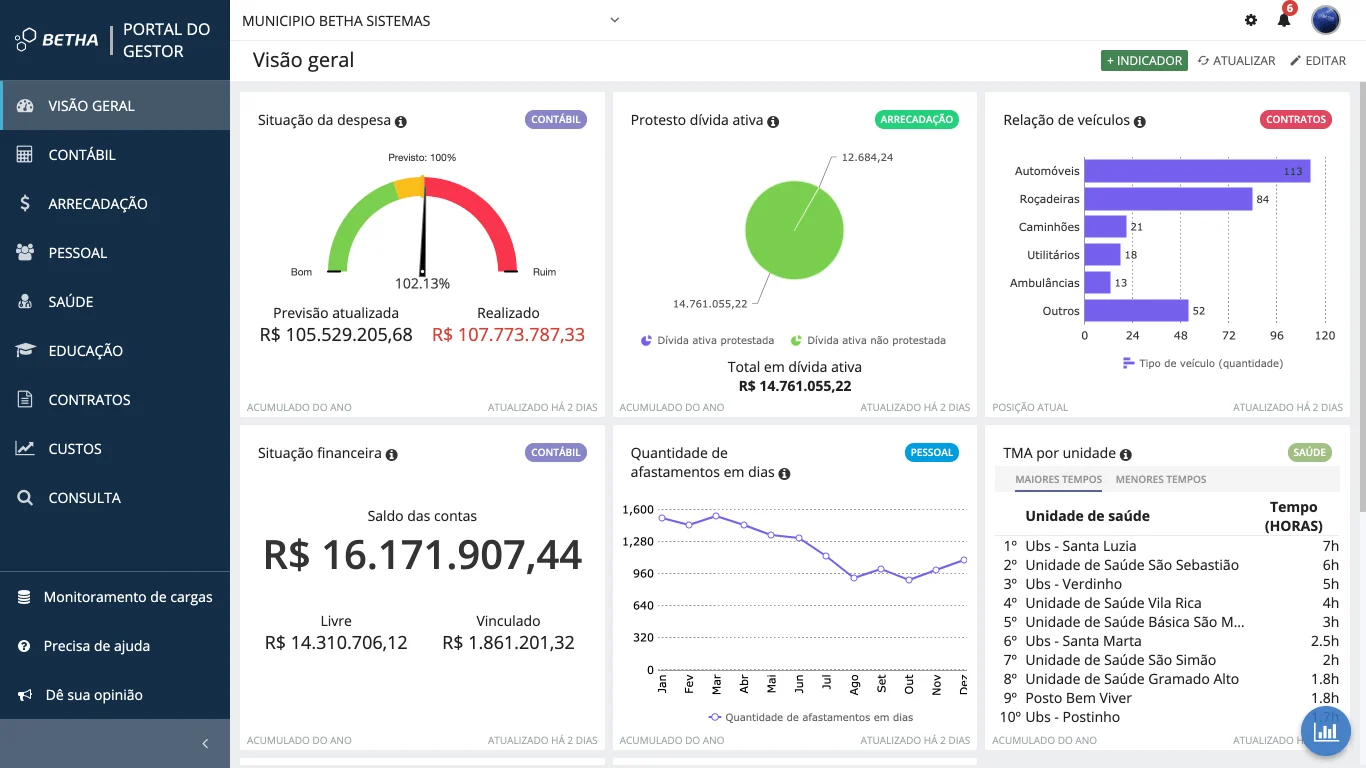1366x768 pixels.
Task: Click info icon beside Relação de veículos
Action: coord(1140,122)
